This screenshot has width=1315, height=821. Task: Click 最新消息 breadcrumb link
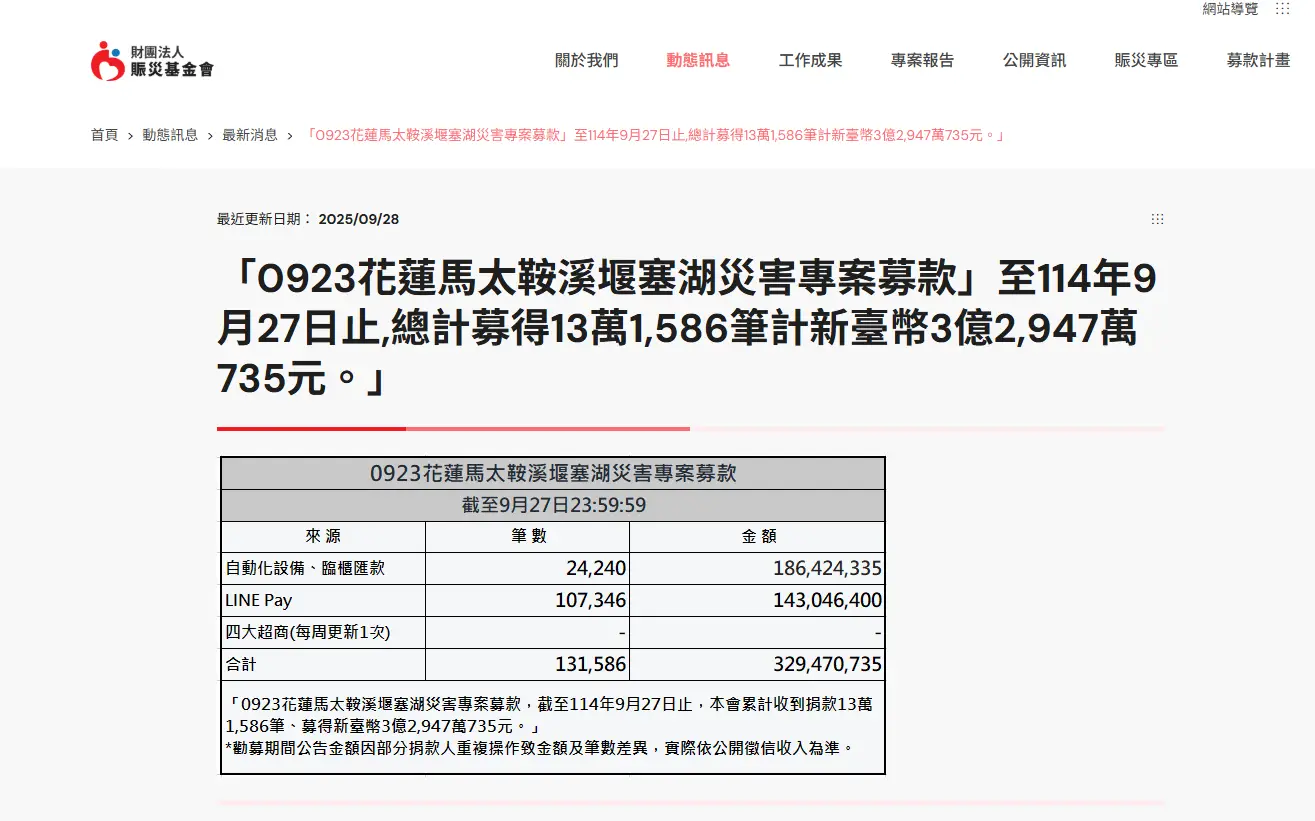coord(250,135)
